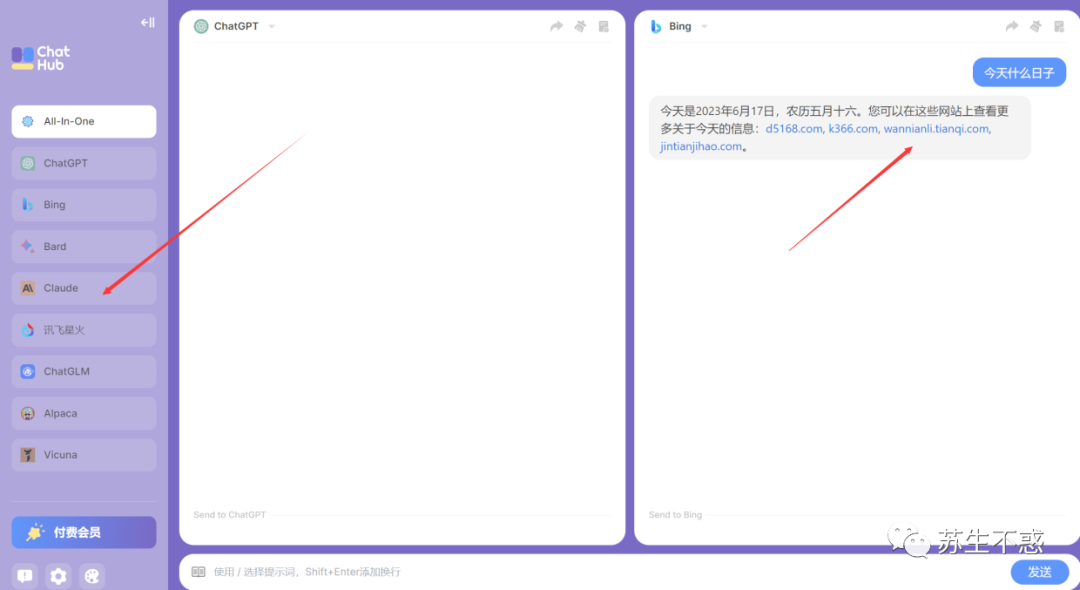Open the 讯飞星火 chatbot panel

pyautogui.click(x=83, y=329)
